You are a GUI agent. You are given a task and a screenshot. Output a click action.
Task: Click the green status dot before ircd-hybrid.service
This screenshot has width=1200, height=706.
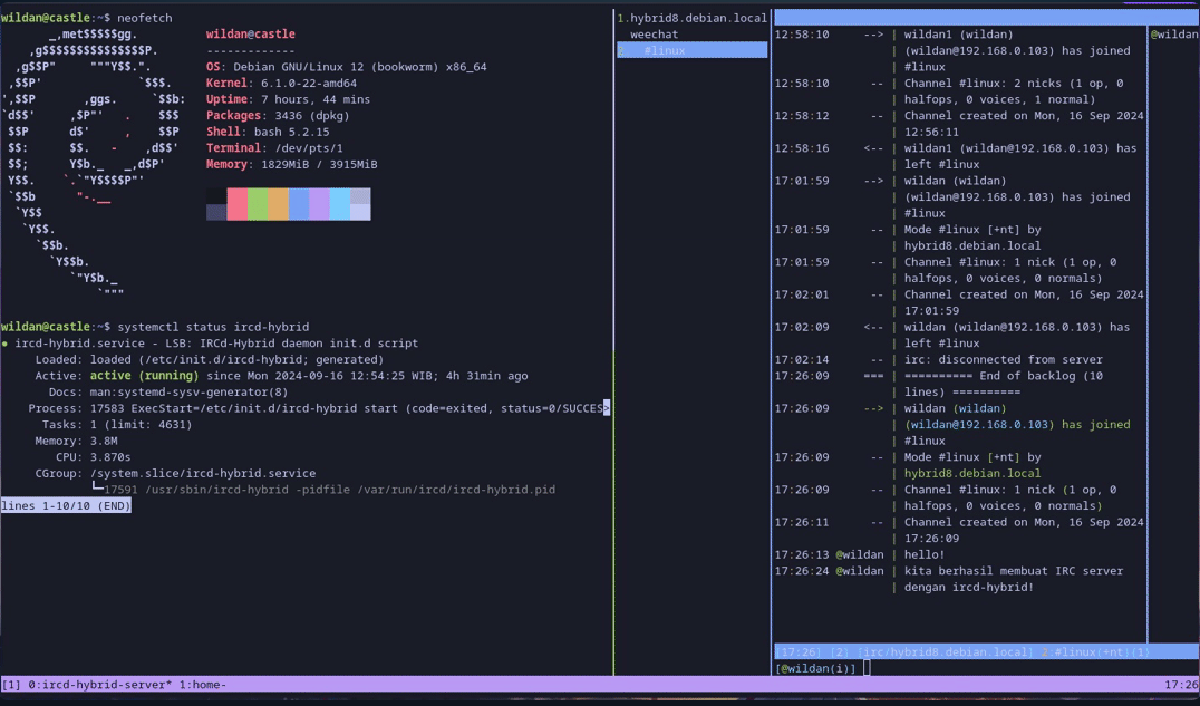coord(5,343)
